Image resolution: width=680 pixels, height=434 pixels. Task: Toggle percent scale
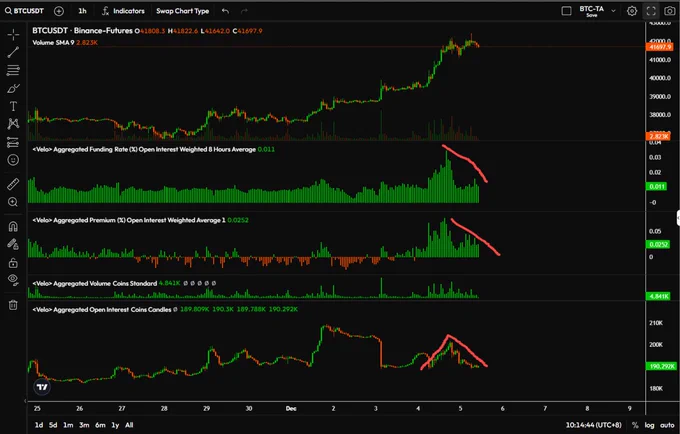pos(635,425)
